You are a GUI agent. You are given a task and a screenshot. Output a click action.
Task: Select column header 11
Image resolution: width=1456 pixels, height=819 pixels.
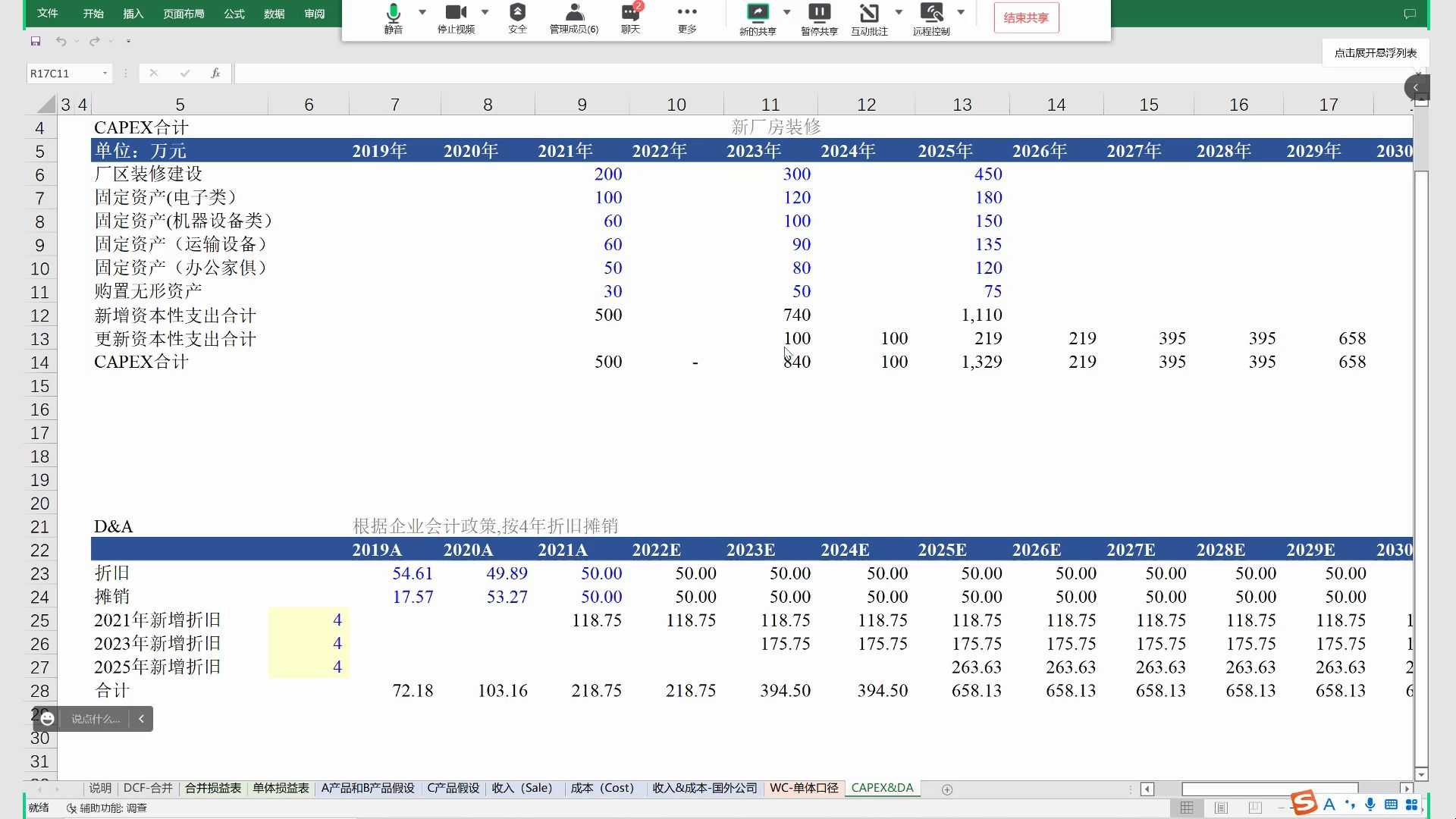pos(770,105)
